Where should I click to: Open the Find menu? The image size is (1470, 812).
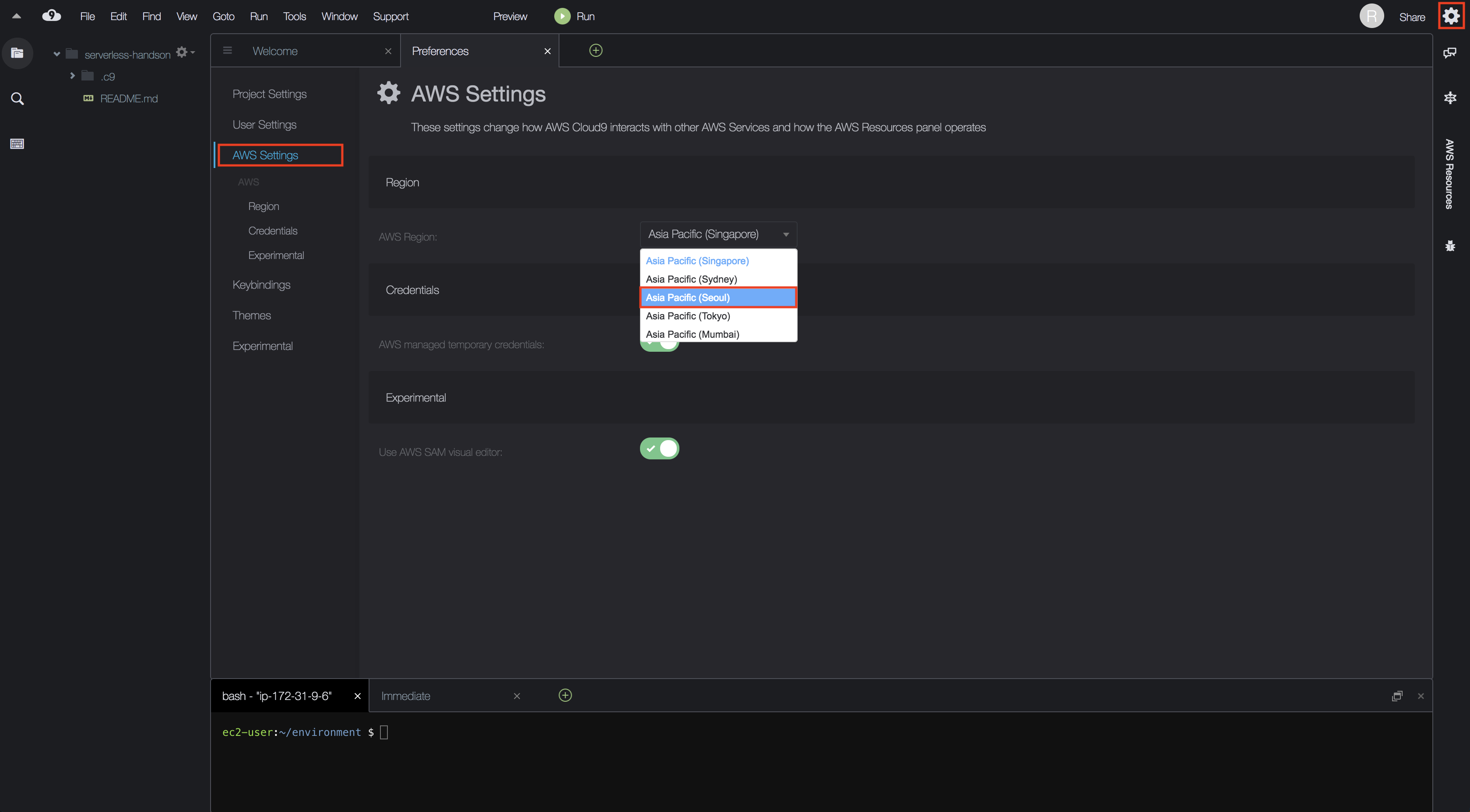click(151, 17)
